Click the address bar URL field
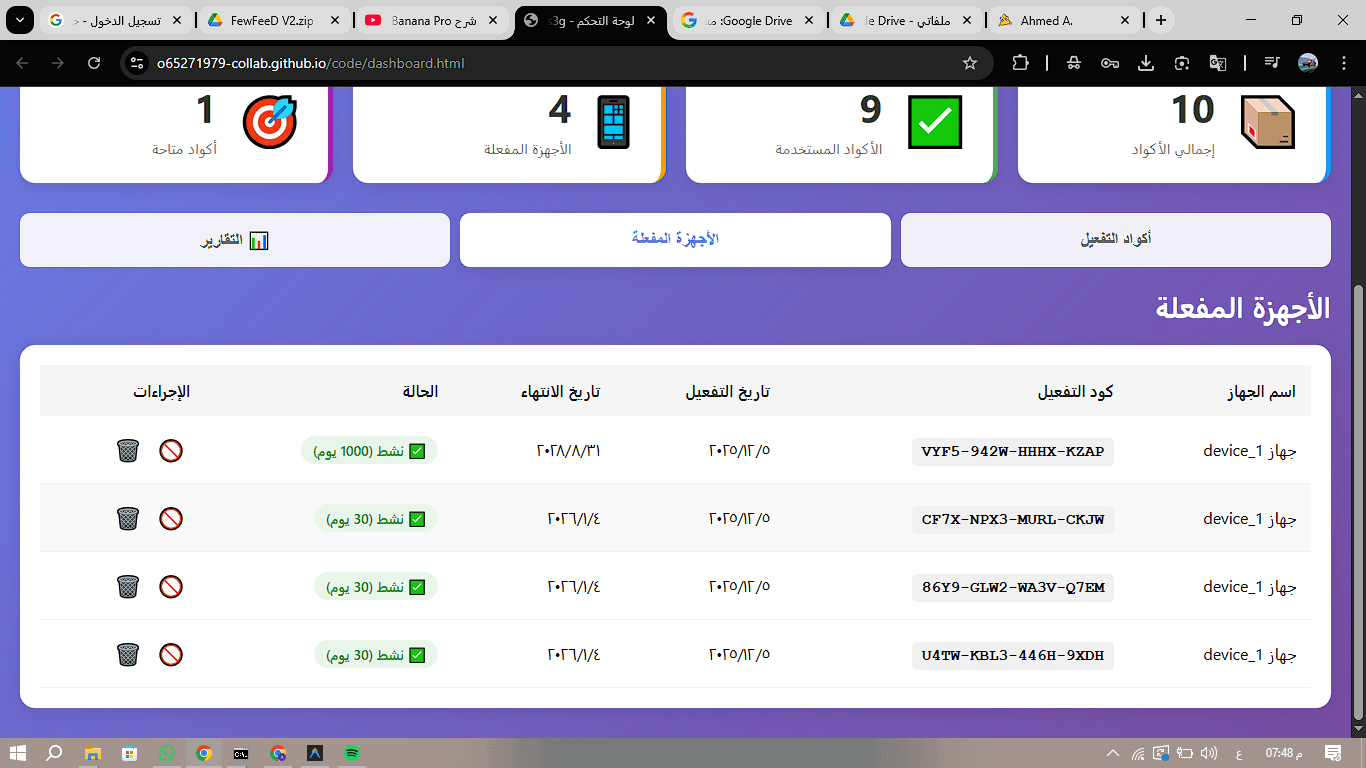 (550, 63)
